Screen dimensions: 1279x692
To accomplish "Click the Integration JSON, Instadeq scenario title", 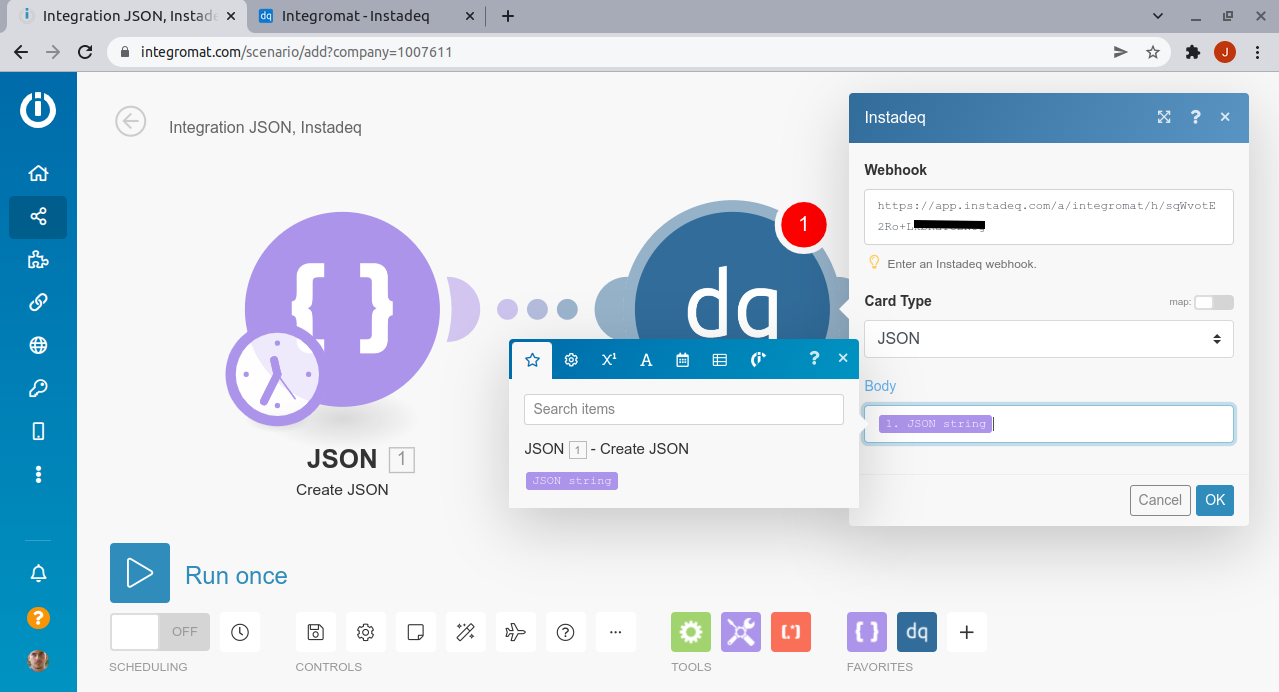I will click(265, 128).
